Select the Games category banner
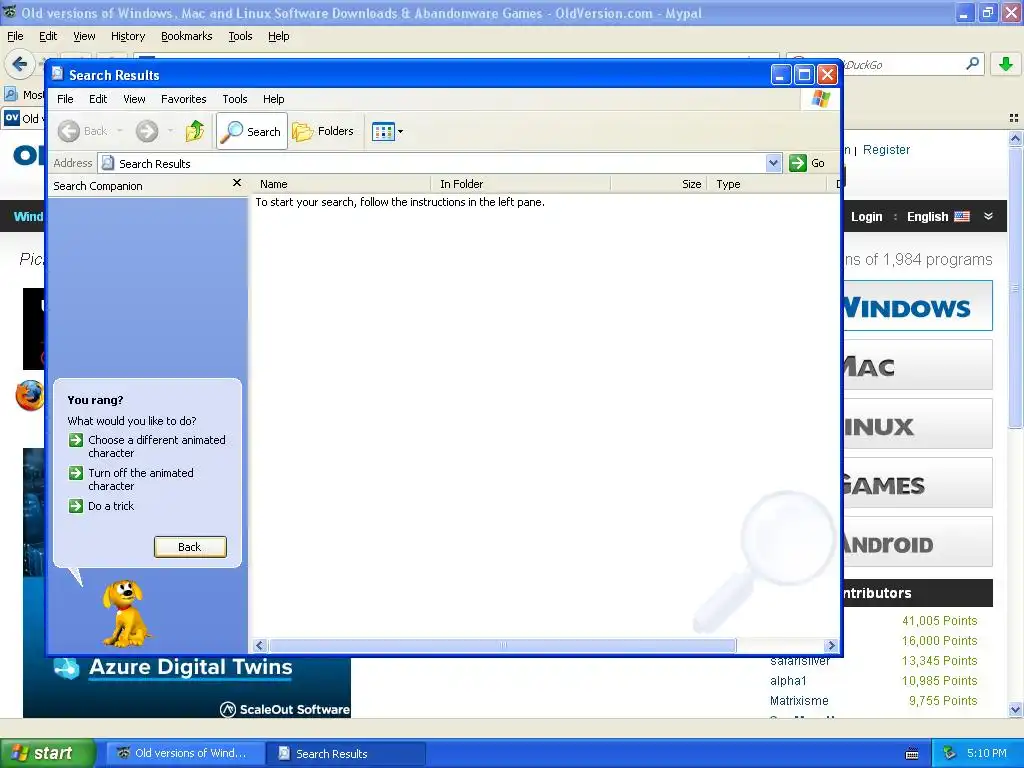 [x=918, y=483]
